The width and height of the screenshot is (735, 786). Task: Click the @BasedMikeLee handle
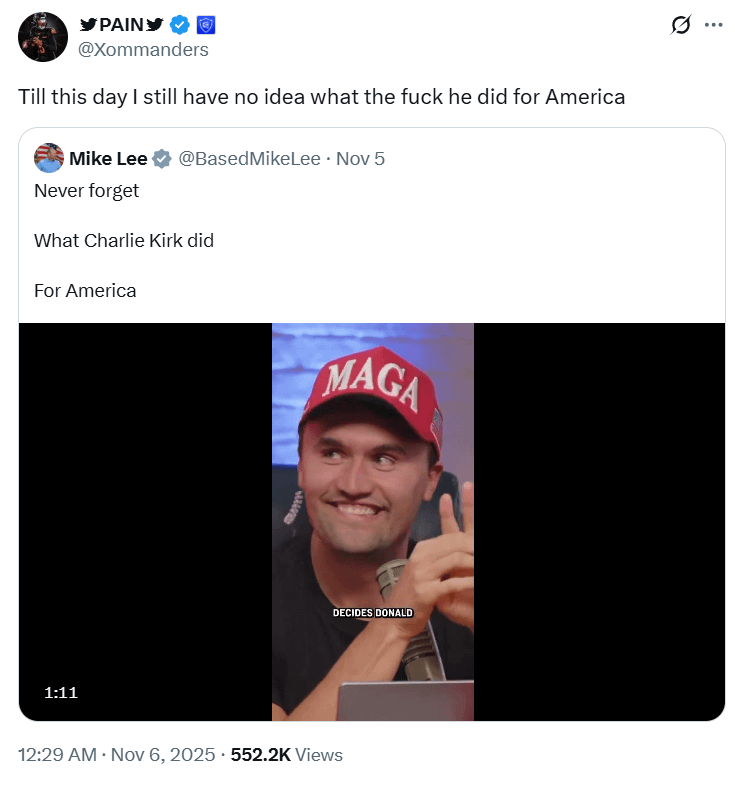(x=250, y=158)
